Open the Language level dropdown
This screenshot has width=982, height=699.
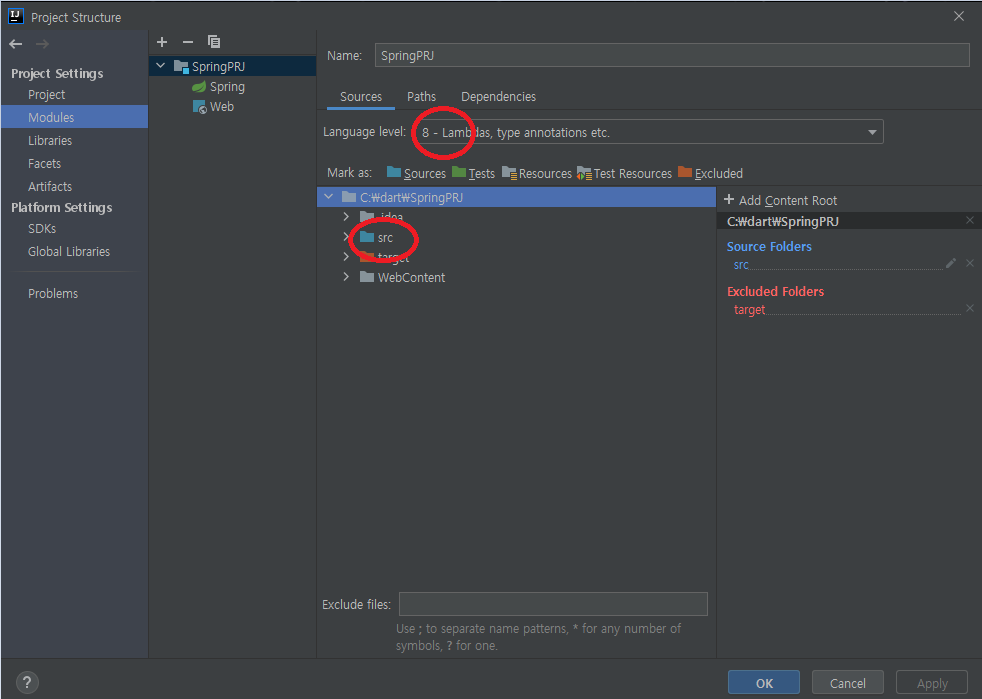tap(648, 132)
